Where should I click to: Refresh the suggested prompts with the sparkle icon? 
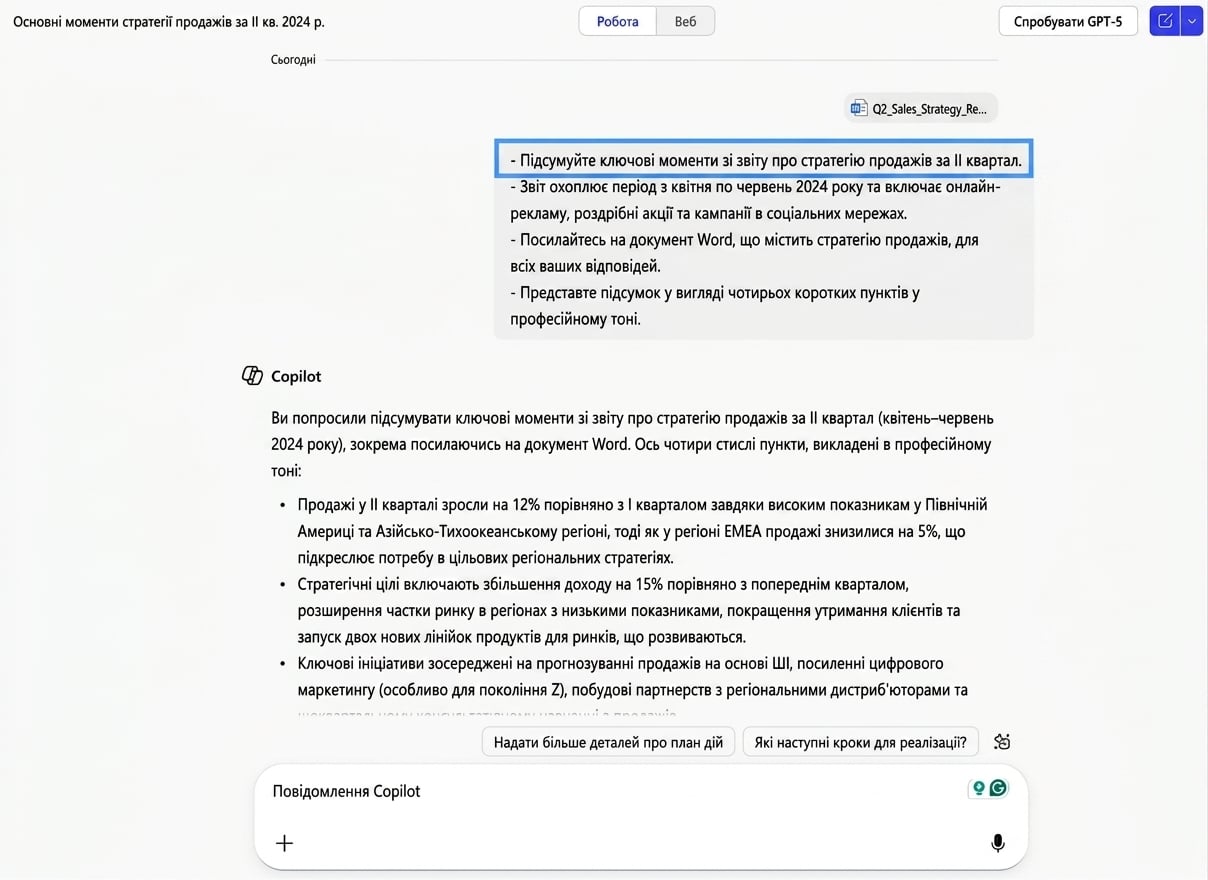point(1003,742)
